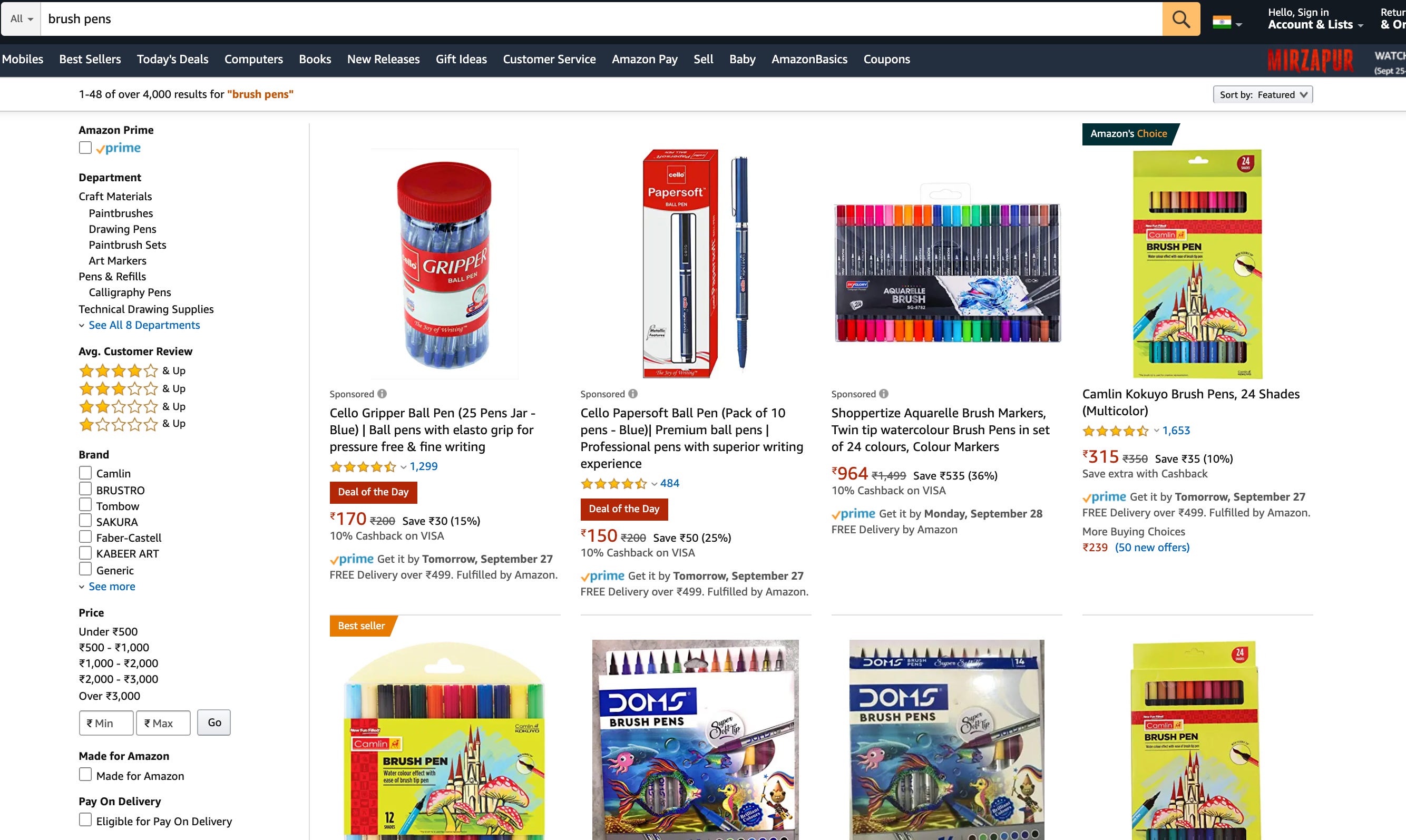This screenshot has width=1406, height=840.
Task: Check the Camlin brand filter
Action: [85, 473]
